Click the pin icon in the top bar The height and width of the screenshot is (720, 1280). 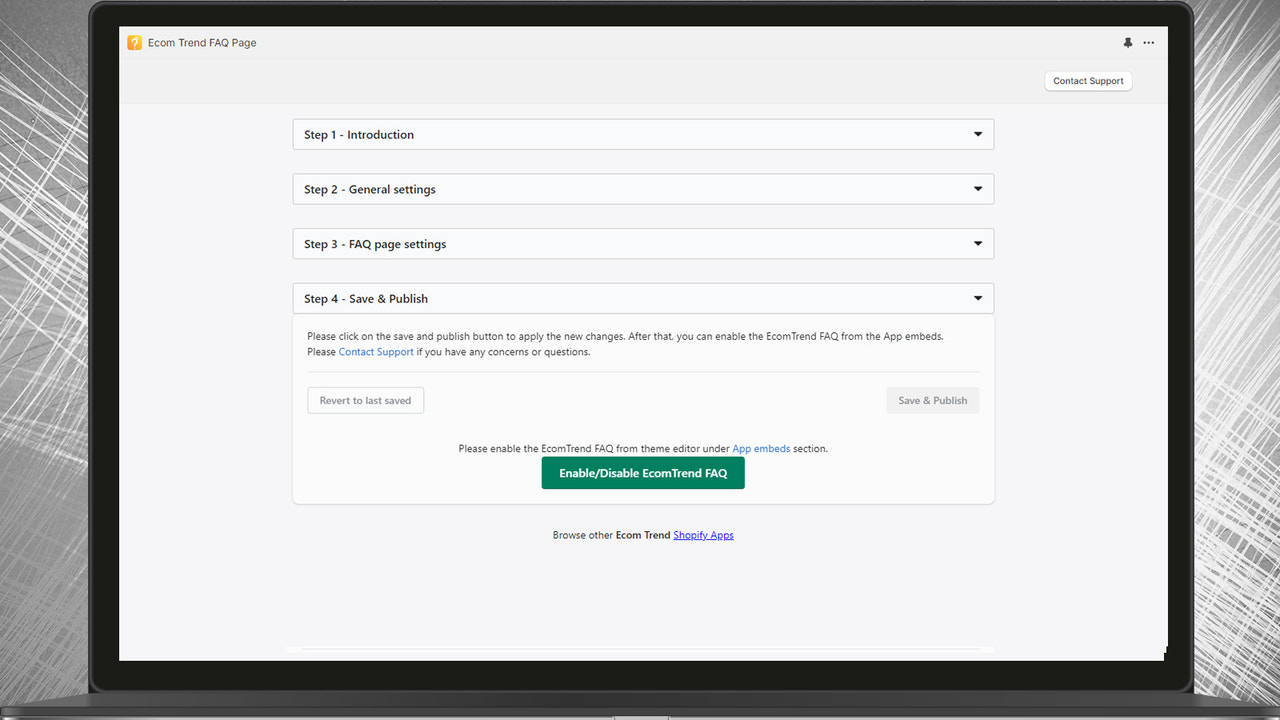[1128, 42]
